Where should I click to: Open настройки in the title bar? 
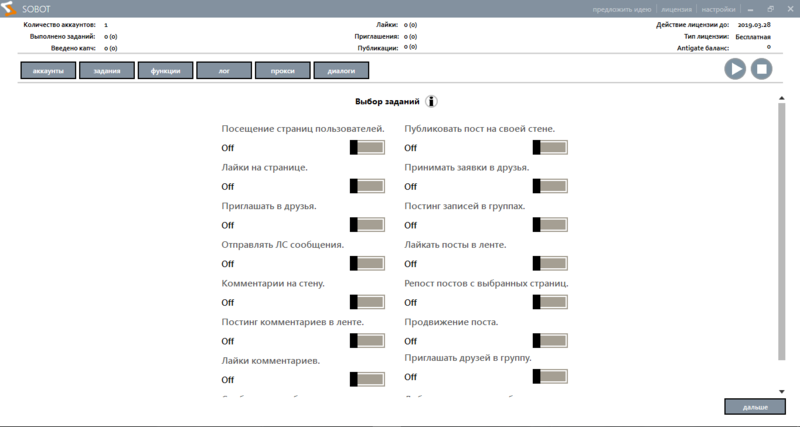[x=716, y=9]
